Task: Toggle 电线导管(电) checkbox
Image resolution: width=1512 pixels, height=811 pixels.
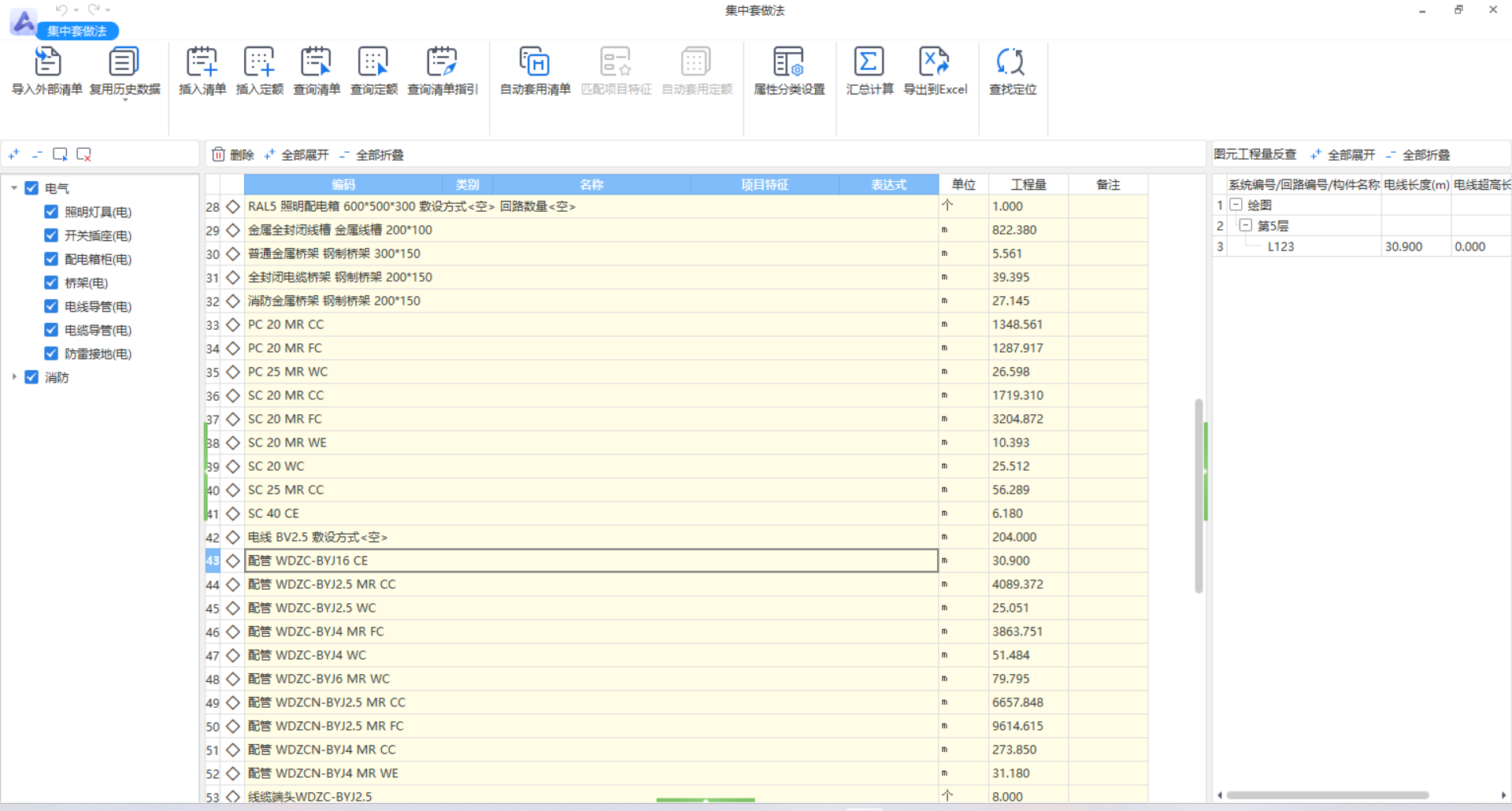Action: click(51, 306)
